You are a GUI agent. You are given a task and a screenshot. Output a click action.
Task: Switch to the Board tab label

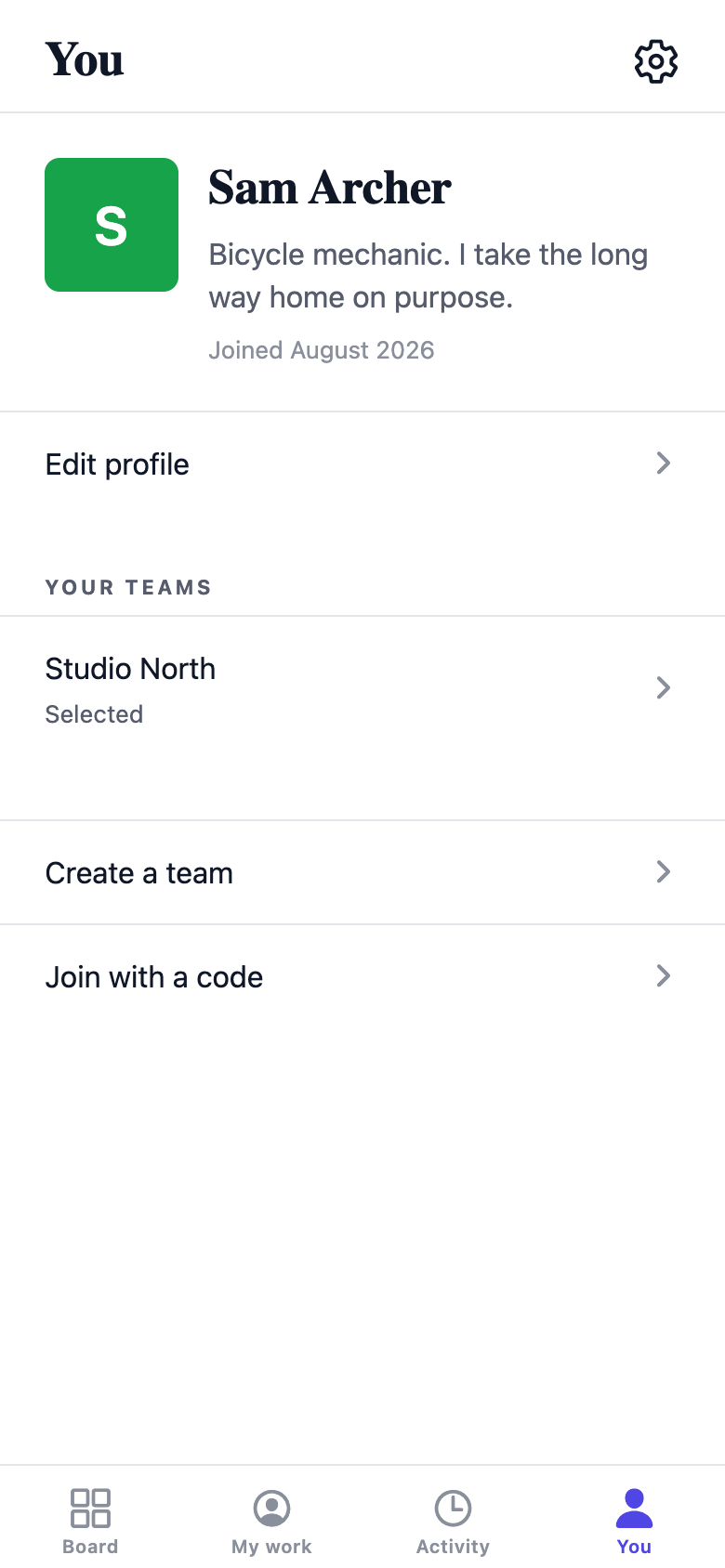(90, 1547)
